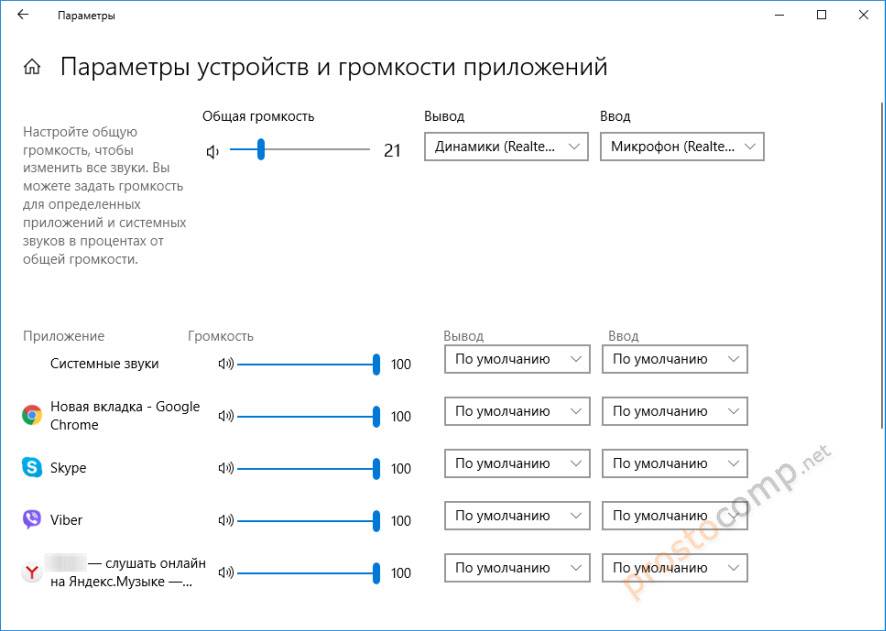Click the Yandex browser app icon

32,572
